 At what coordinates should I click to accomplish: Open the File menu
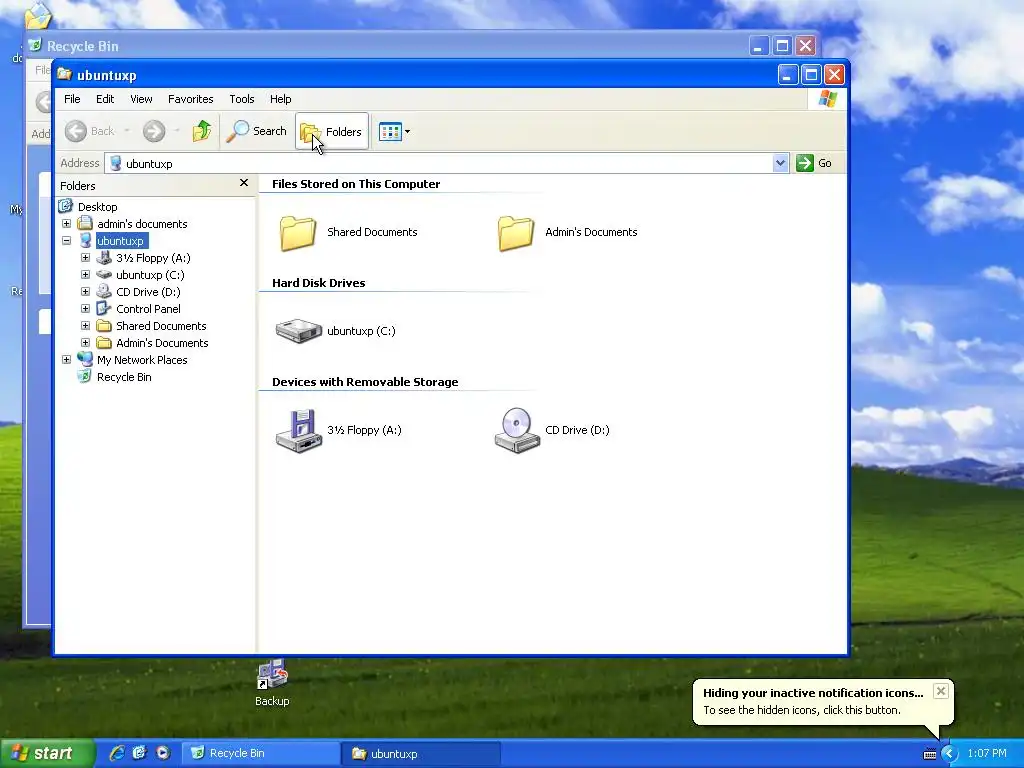(72, 99)
